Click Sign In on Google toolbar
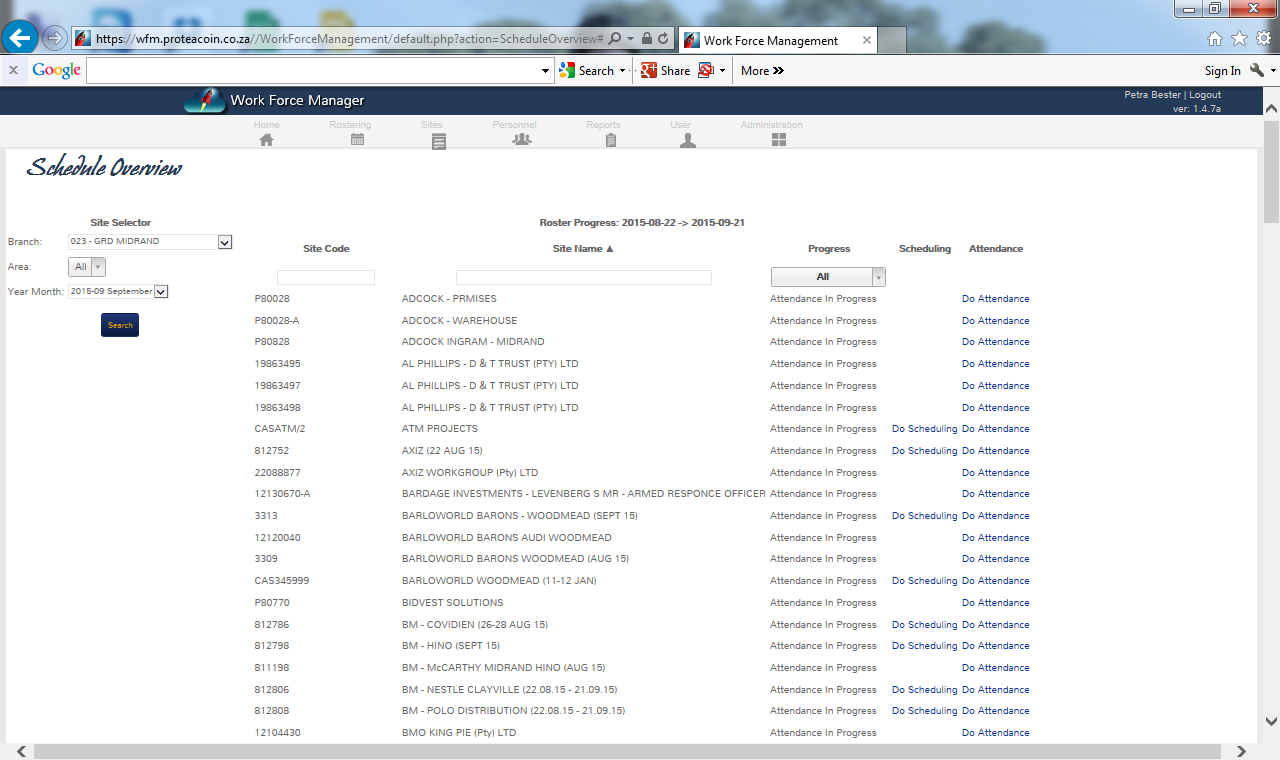This screenshot has height=760, width=1280. pos(1222,70)
